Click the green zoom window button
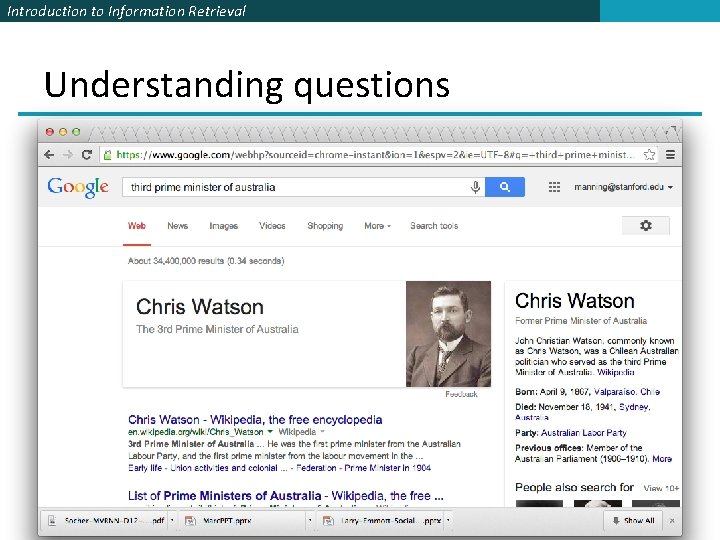Viewport: 720px width, 540px height. pyautogui.click(x=76, y=132)
